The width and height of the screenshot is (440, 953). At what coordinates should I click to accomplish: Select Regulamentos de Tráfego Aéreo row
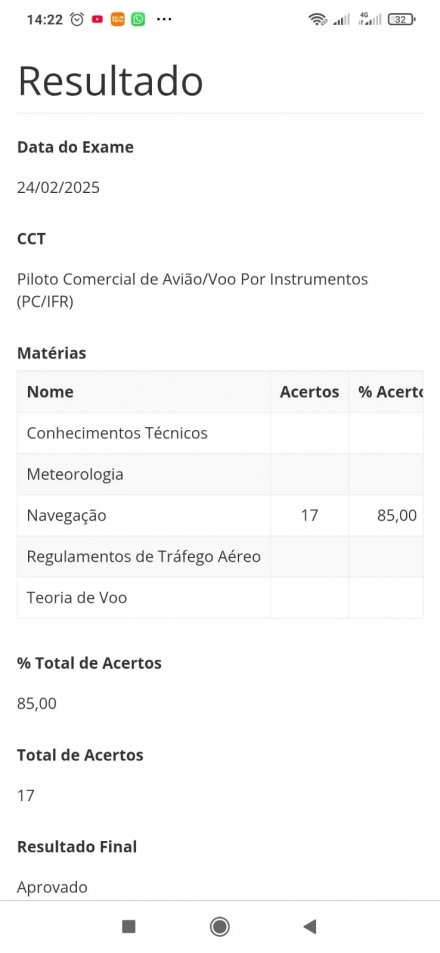[220, 557]
